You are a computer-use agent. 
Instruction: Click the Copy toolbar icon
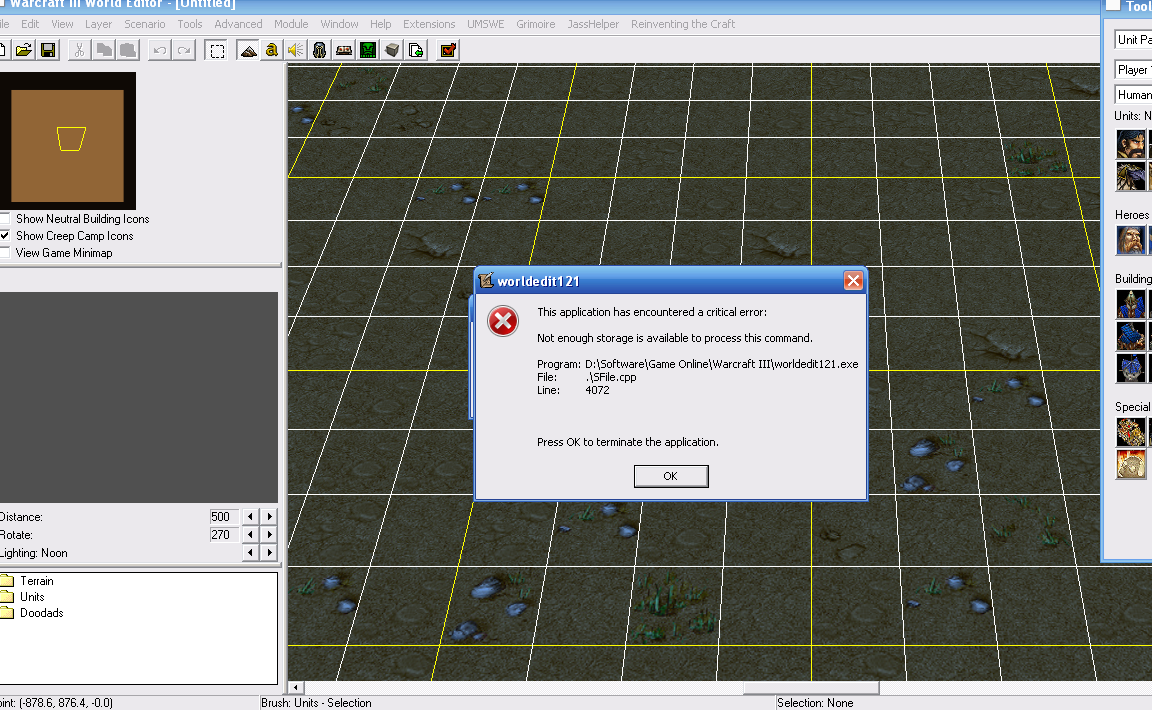coord(104,50)
